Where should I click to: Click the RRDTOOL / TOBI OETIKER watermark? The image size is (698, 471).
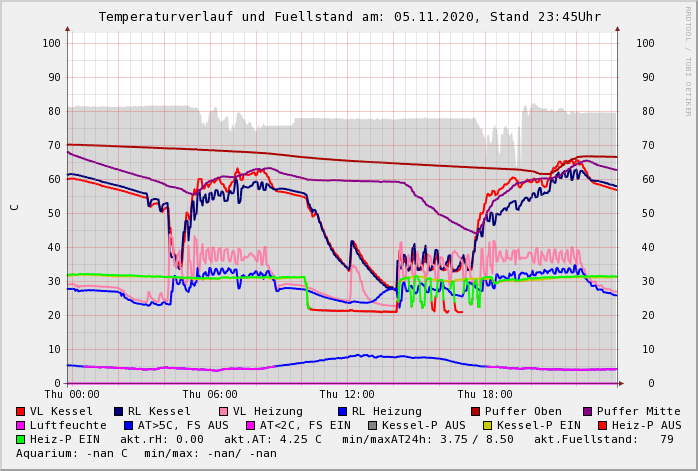pos(688,60)
